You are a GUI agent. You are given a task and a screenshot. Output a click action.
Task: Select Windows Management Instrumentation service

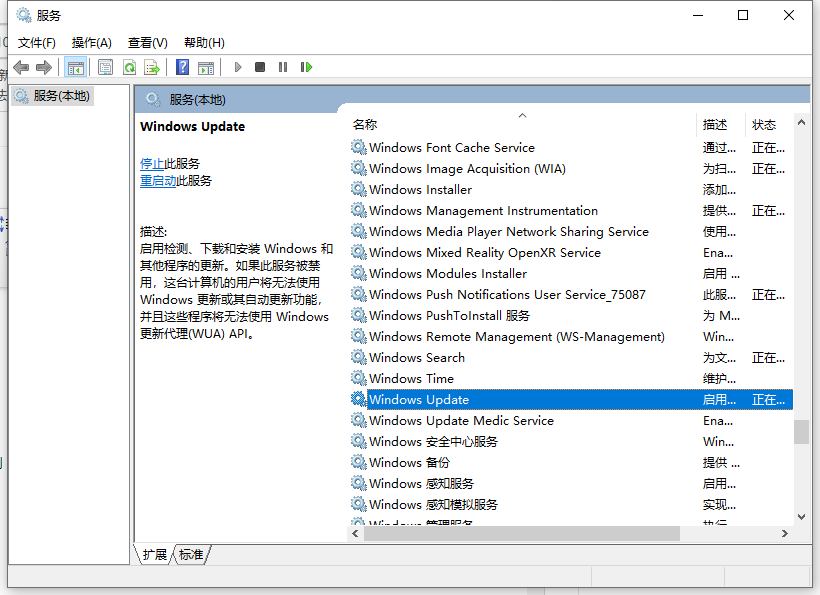(x=571, y=210)
